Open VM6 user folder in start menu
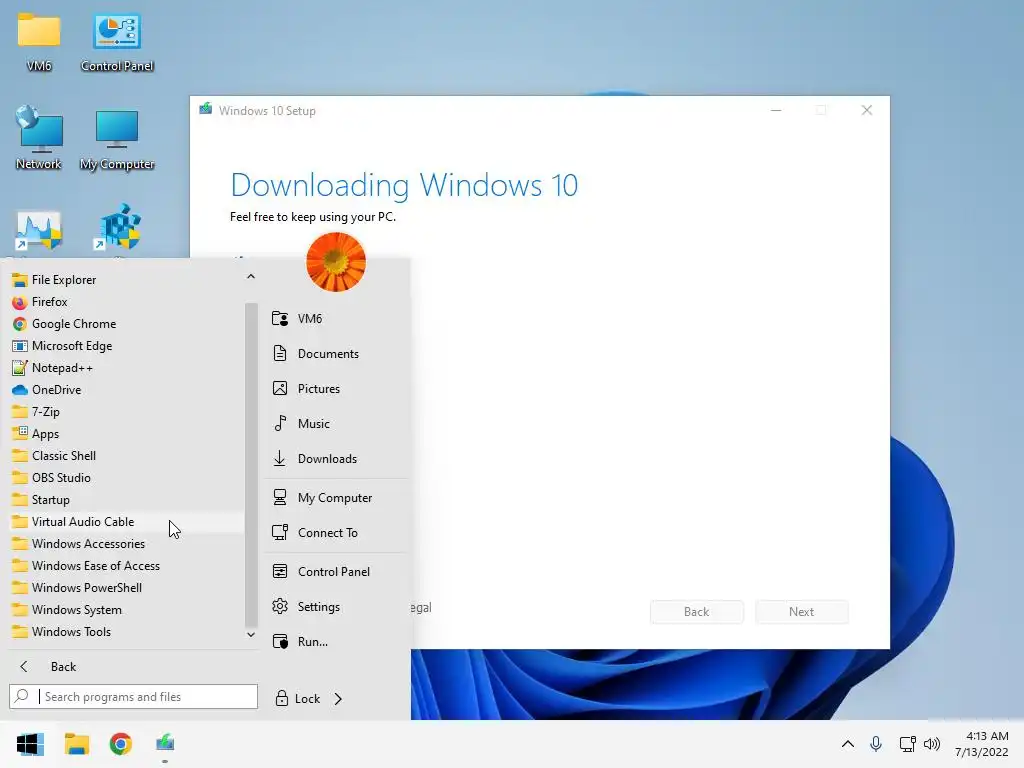Image resolution: width=1024 pixels, height=768 pixels. point(336,319)
